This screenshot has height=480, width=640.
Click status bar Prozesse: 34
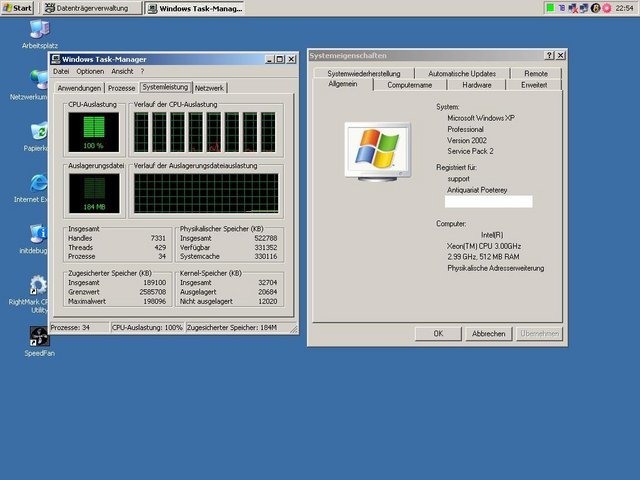pyautogui.click(x=79, y=327)
